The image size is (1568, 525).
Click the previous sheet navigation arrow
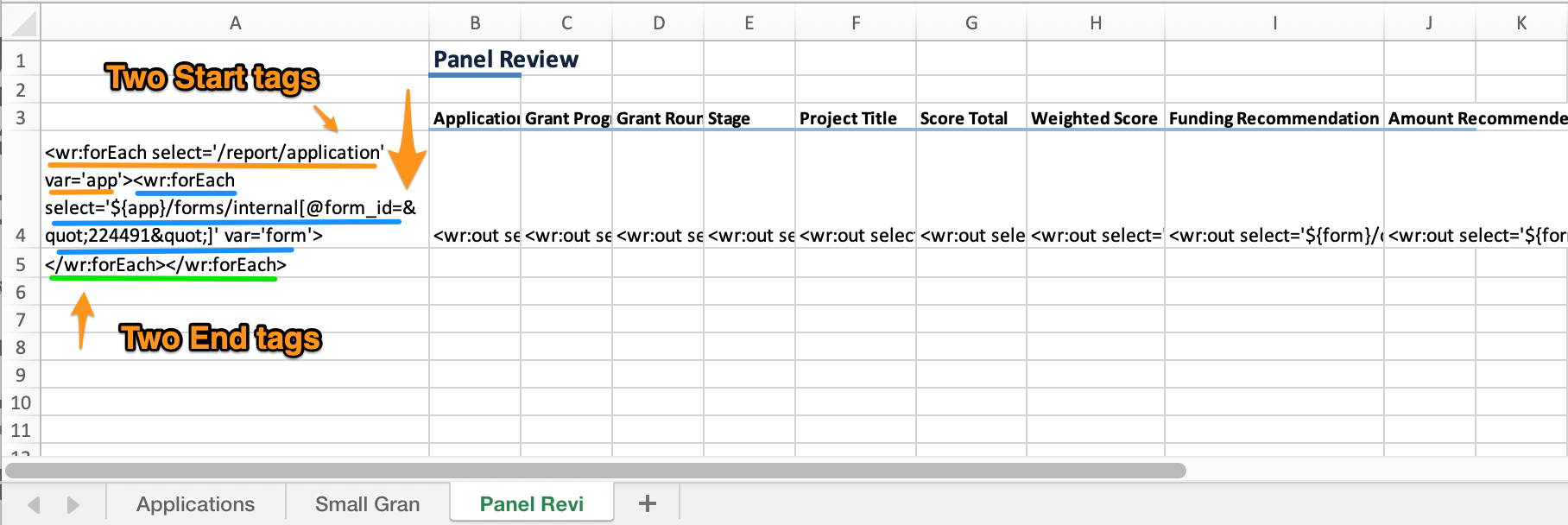coord(35,504)
